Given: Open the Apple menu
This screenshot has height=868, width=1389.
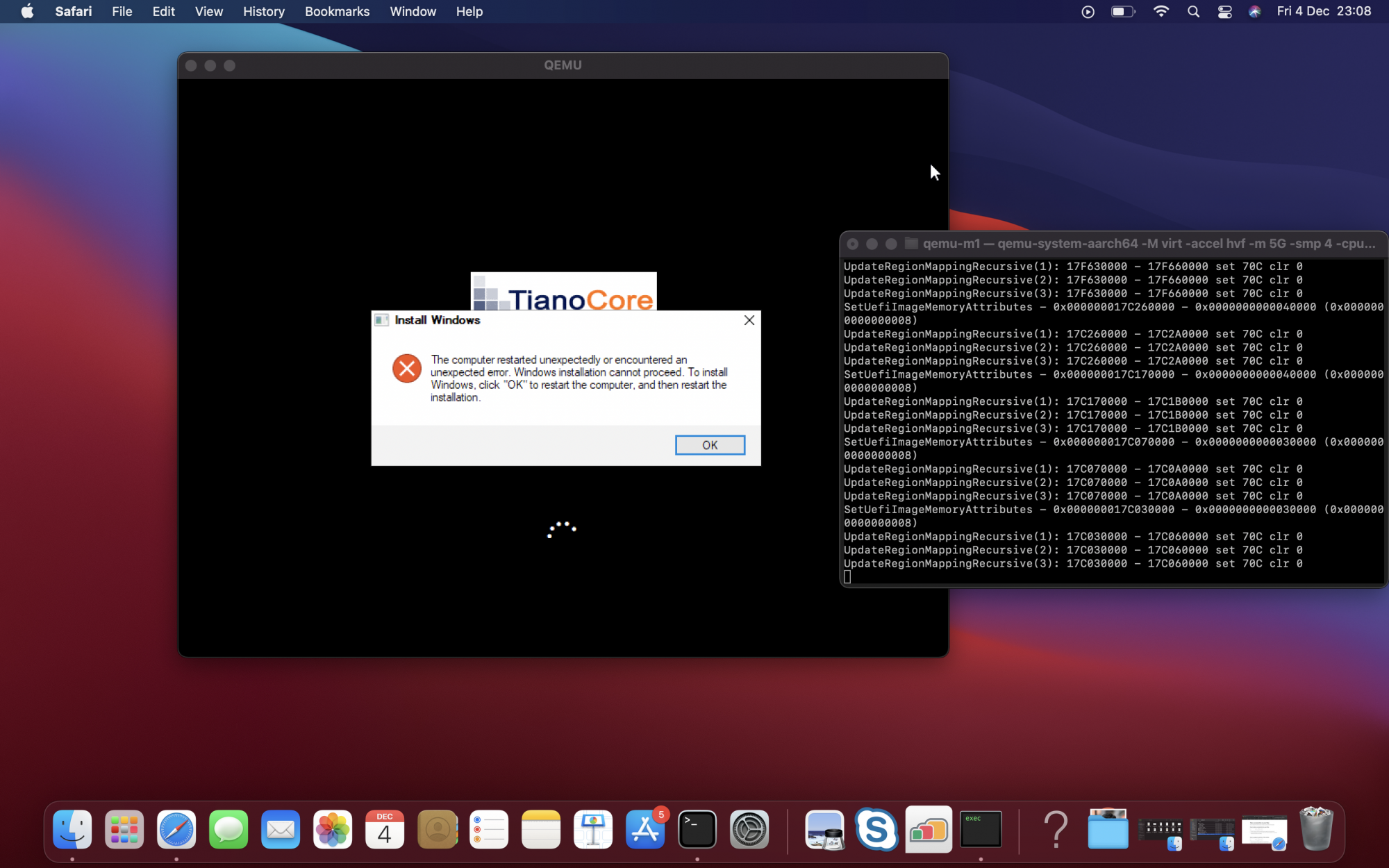Looking at the screenshot, I should tap(27, 12).
